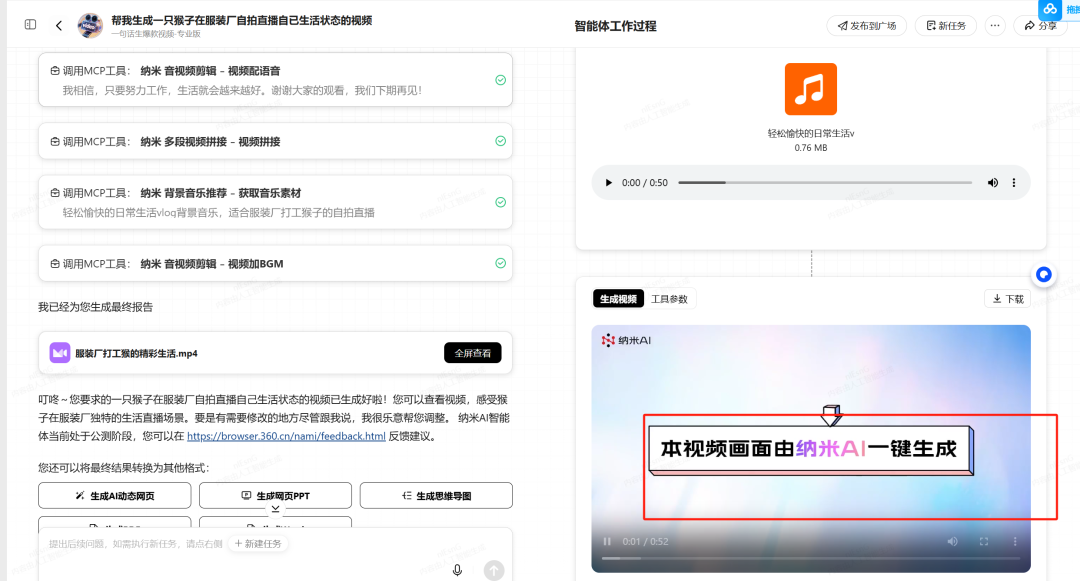Switch to the 工具参数 tab
The width and height of the screenshot is (1080, 581).
coord(669,299)
